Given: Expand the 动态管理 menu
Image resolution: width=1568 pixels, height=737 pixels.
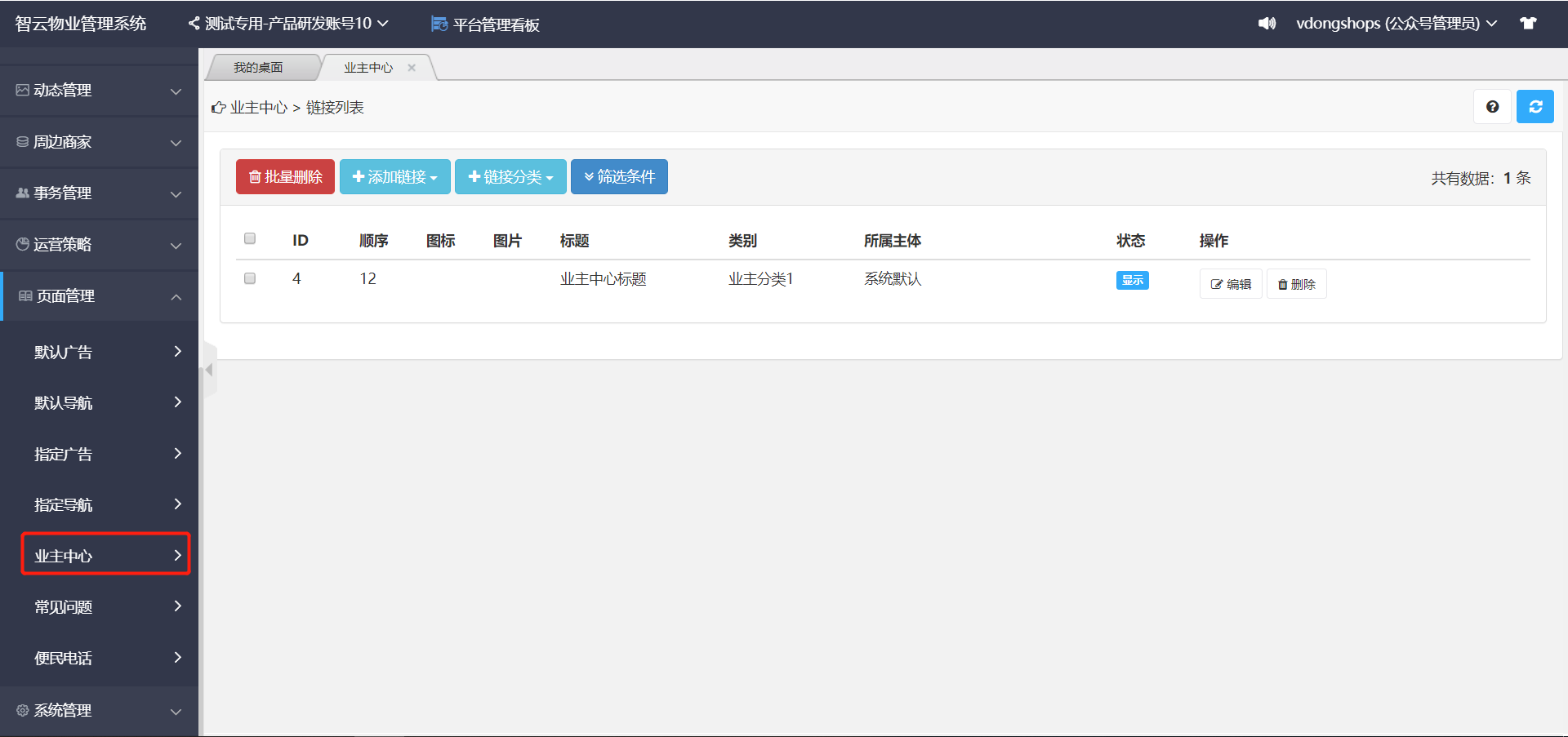Looking at the screenshot, I should point(99,91).
